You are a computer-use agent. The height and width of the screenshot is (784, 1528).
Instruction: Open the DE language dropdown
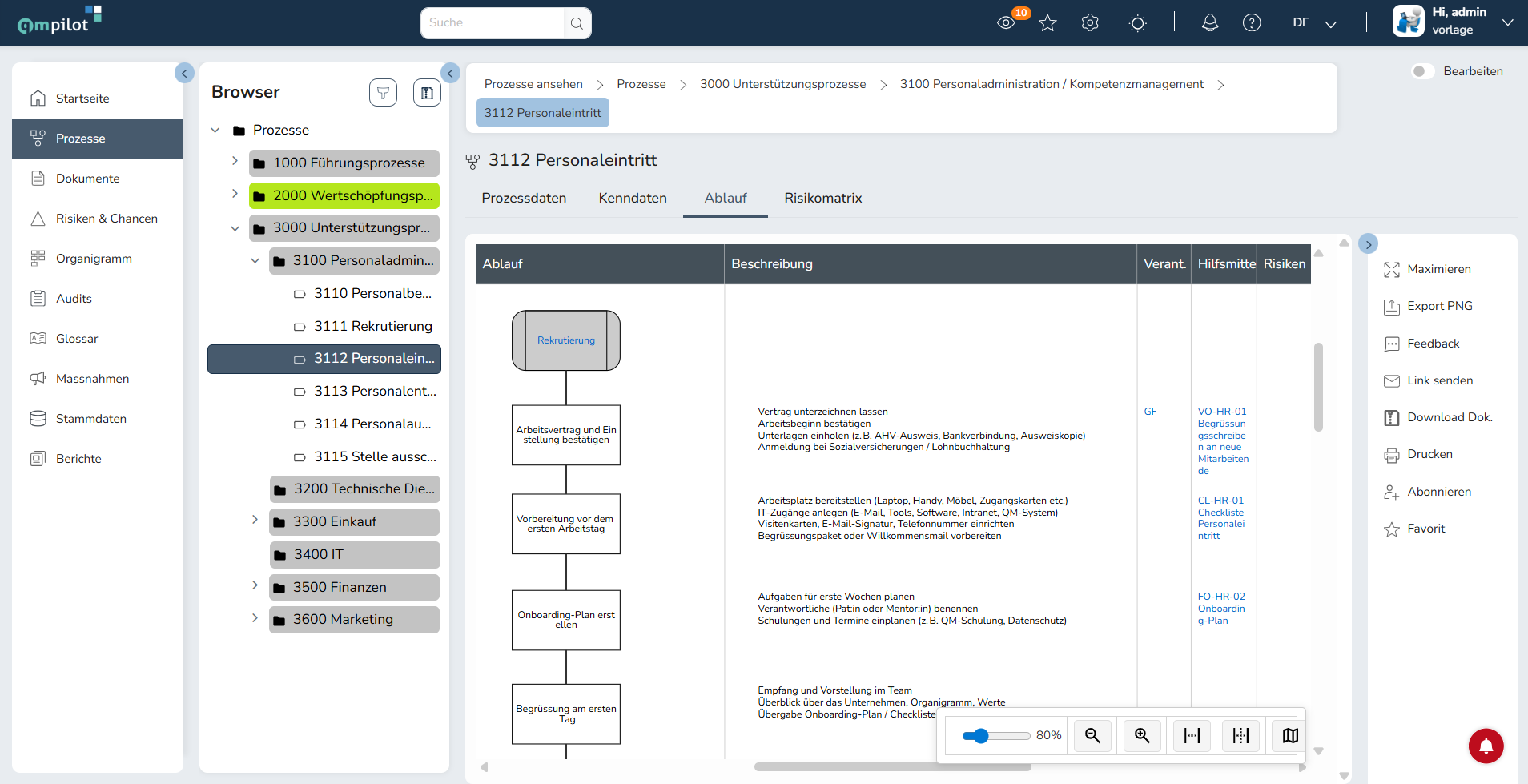[x=1314, y=23]
